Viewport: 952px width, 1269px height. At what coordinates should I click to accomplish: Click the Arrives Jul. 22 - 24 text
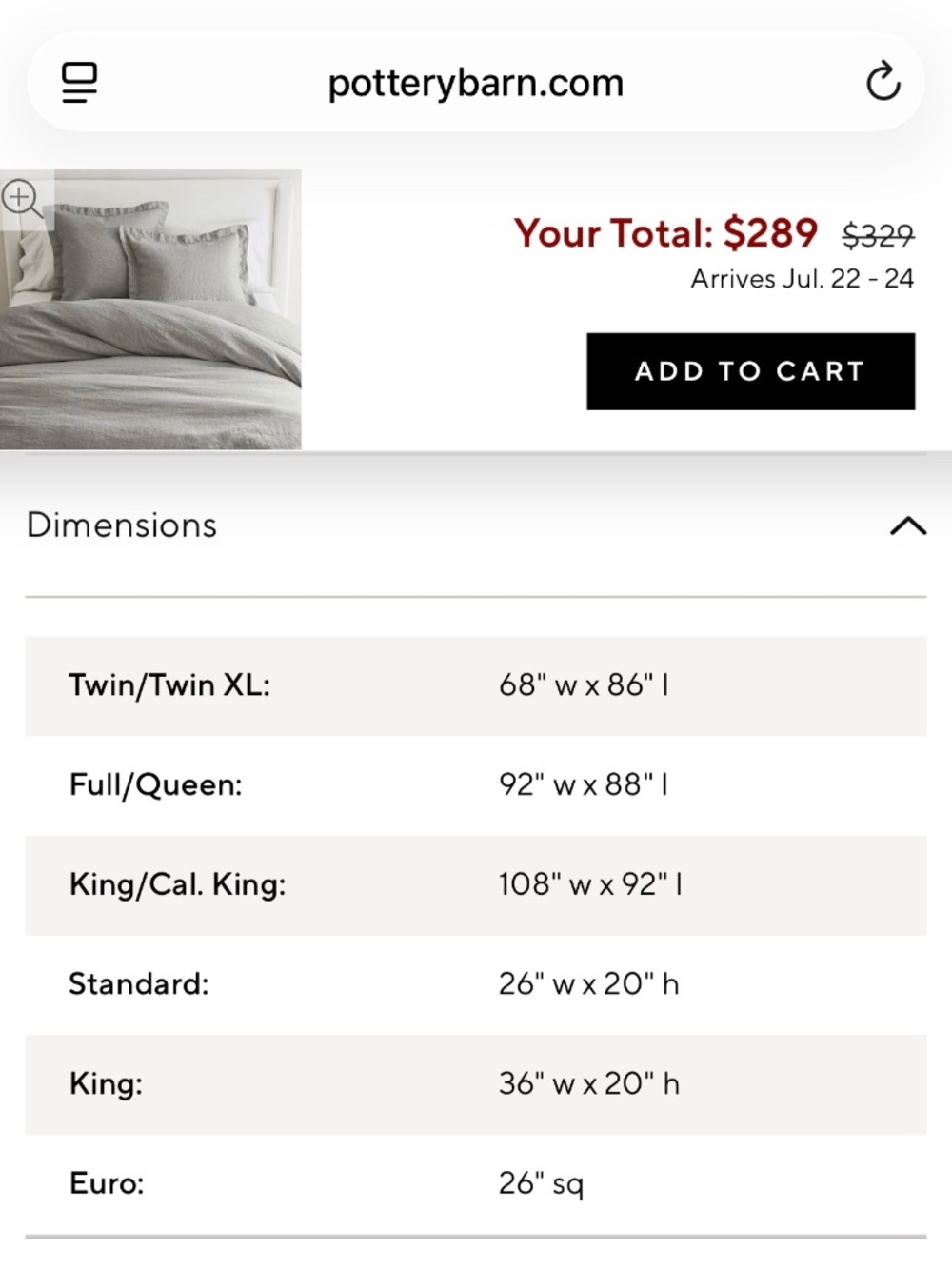[802, 279]
